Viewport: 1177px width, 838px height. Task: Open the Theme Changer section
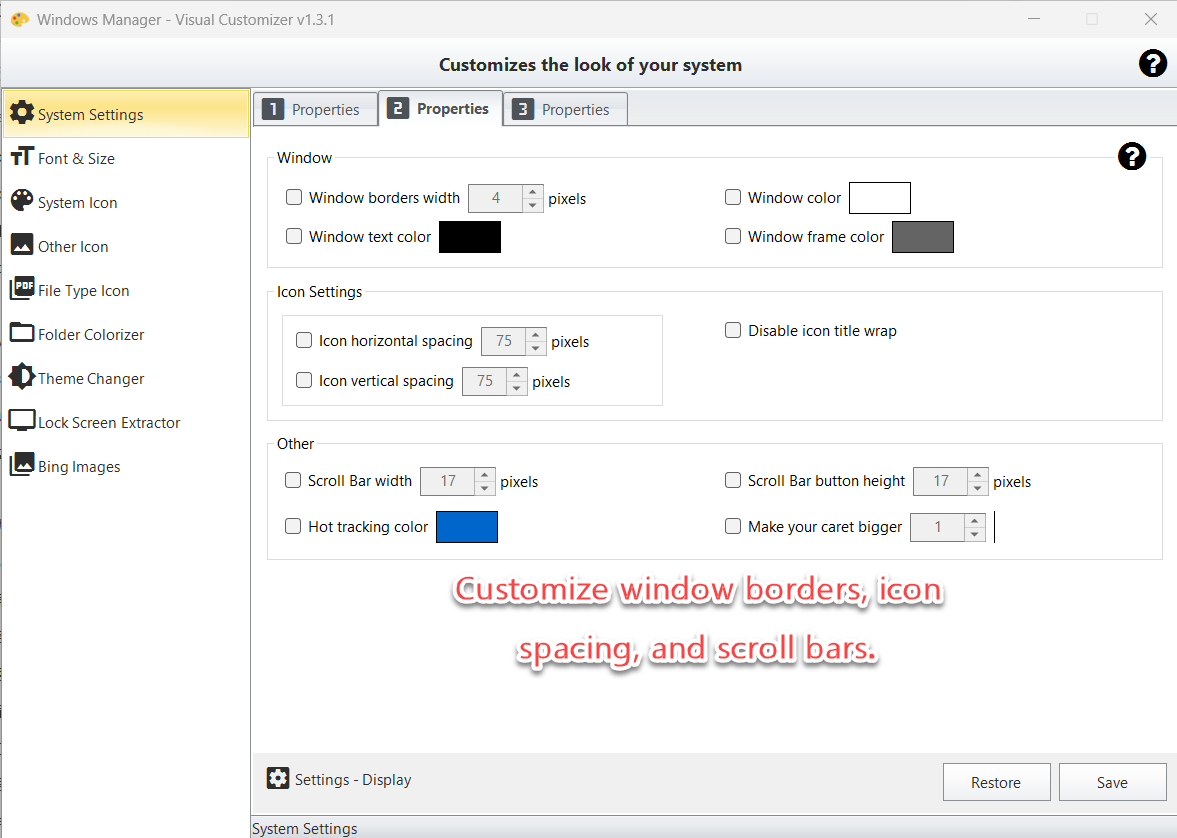126,378
